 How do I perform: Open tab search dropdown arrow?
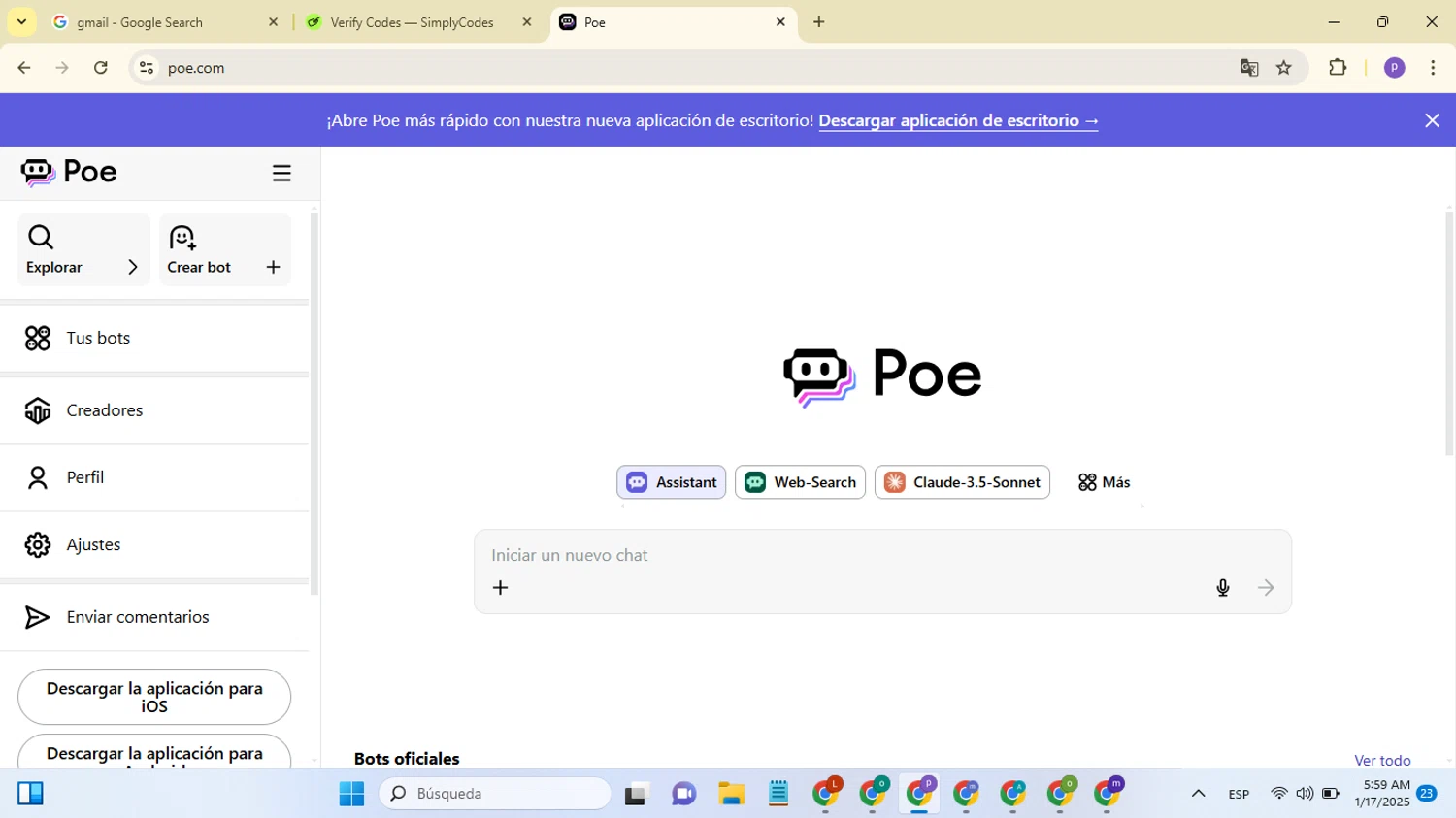pos(21,21)
